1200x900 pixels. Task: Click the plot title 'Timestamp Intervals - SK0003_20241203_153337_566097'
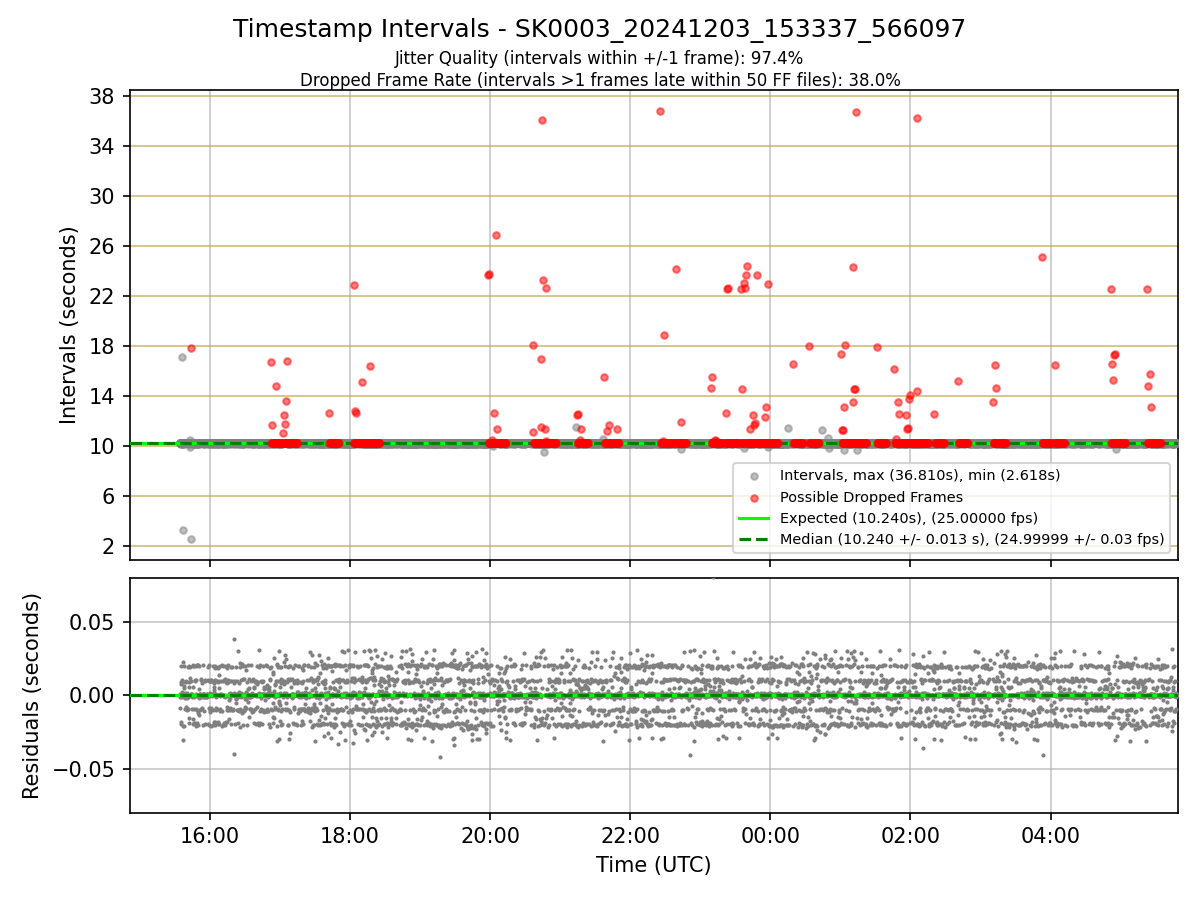click(x=599, y=29)
